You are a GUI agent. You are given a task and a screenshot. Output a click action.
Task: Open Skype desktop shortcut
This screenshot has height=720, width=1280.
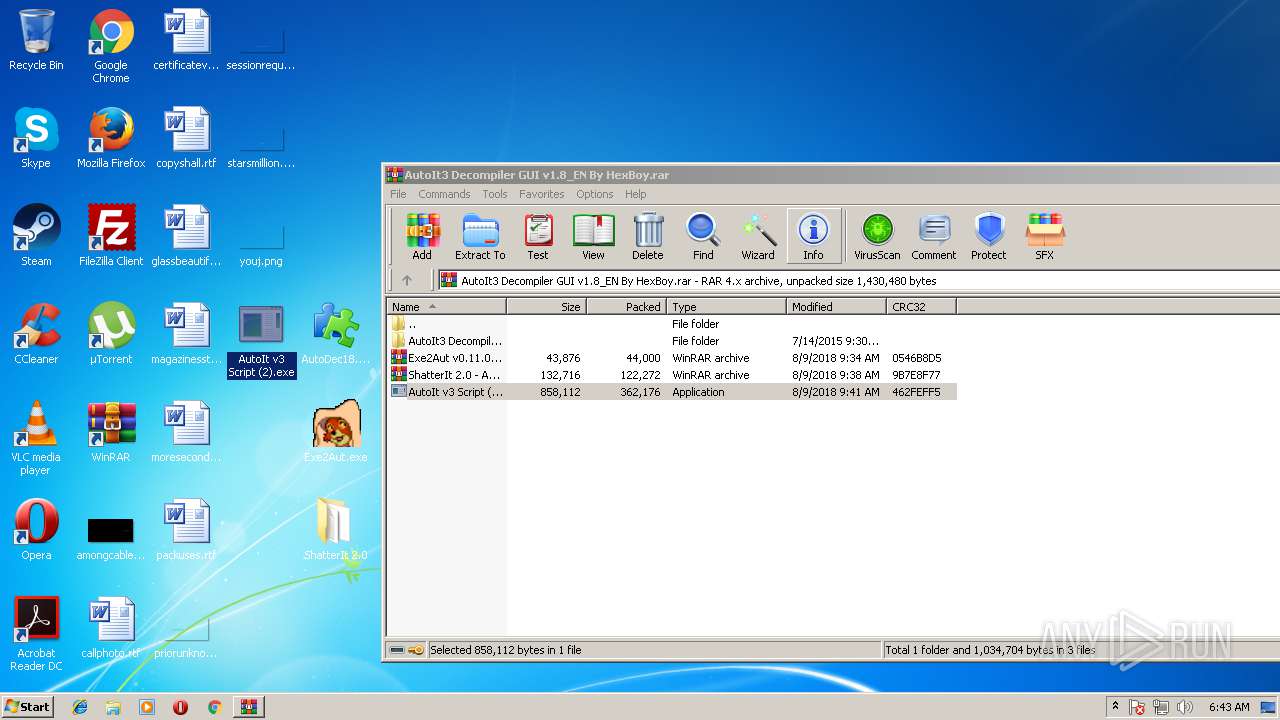coord(36,137)
